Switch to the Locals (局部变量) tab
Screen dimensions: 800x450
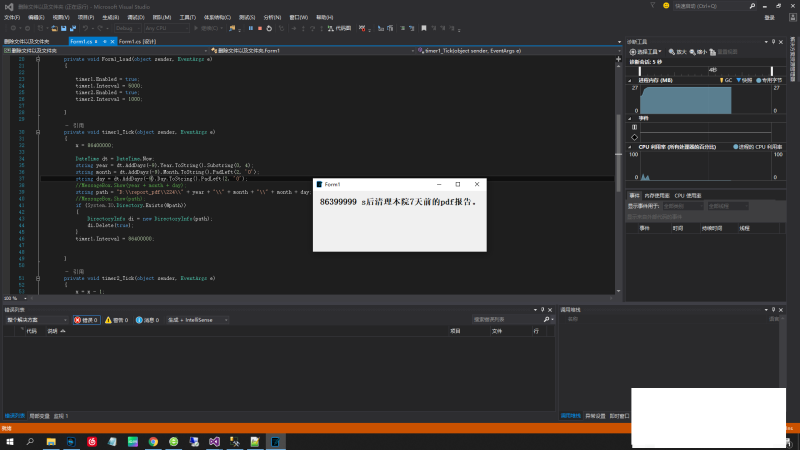(39, 416)
